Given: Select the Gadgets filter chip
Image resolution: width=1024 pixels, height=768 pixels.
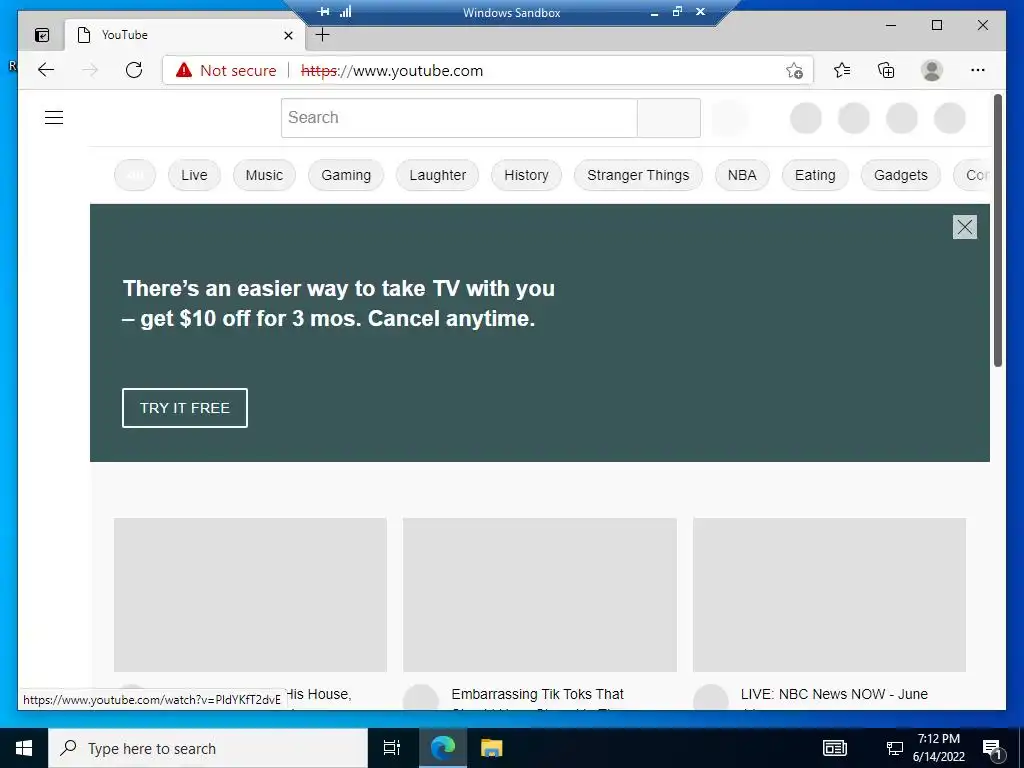Looking at the screenshot, I should click(x=901, y=175).
